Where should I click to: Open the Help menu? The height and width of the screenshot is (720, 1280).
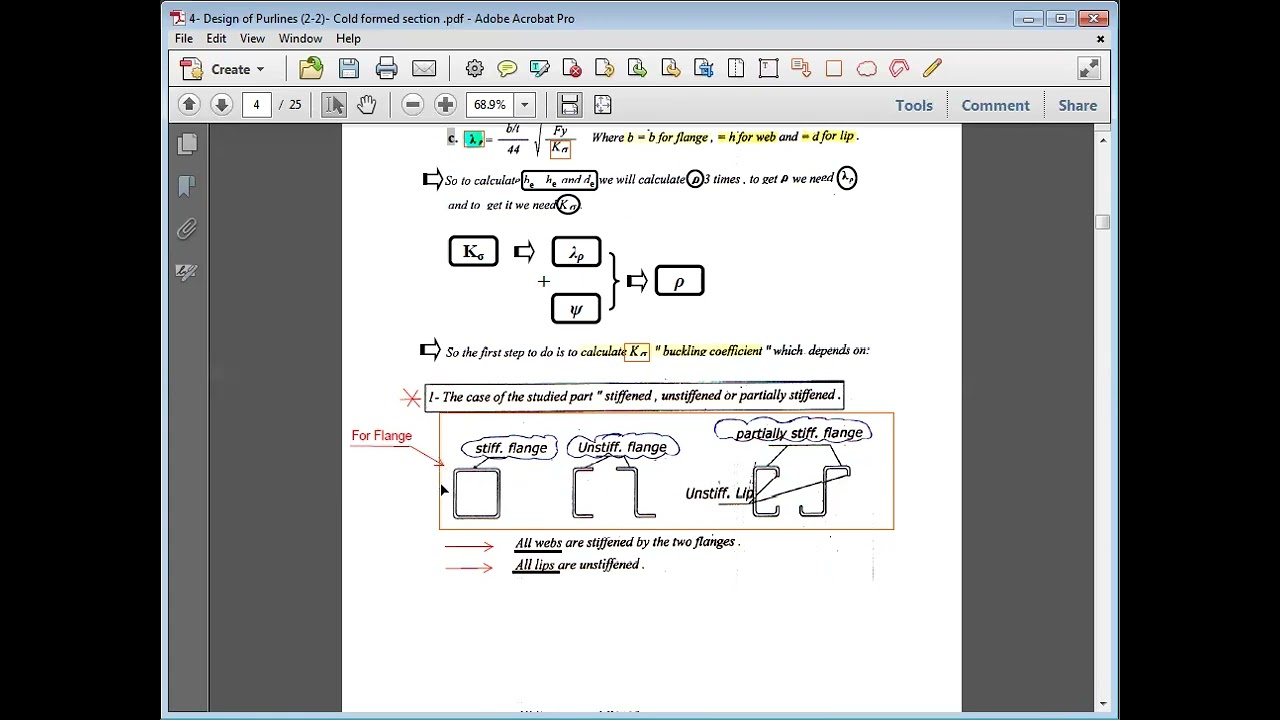click(348, 38)
